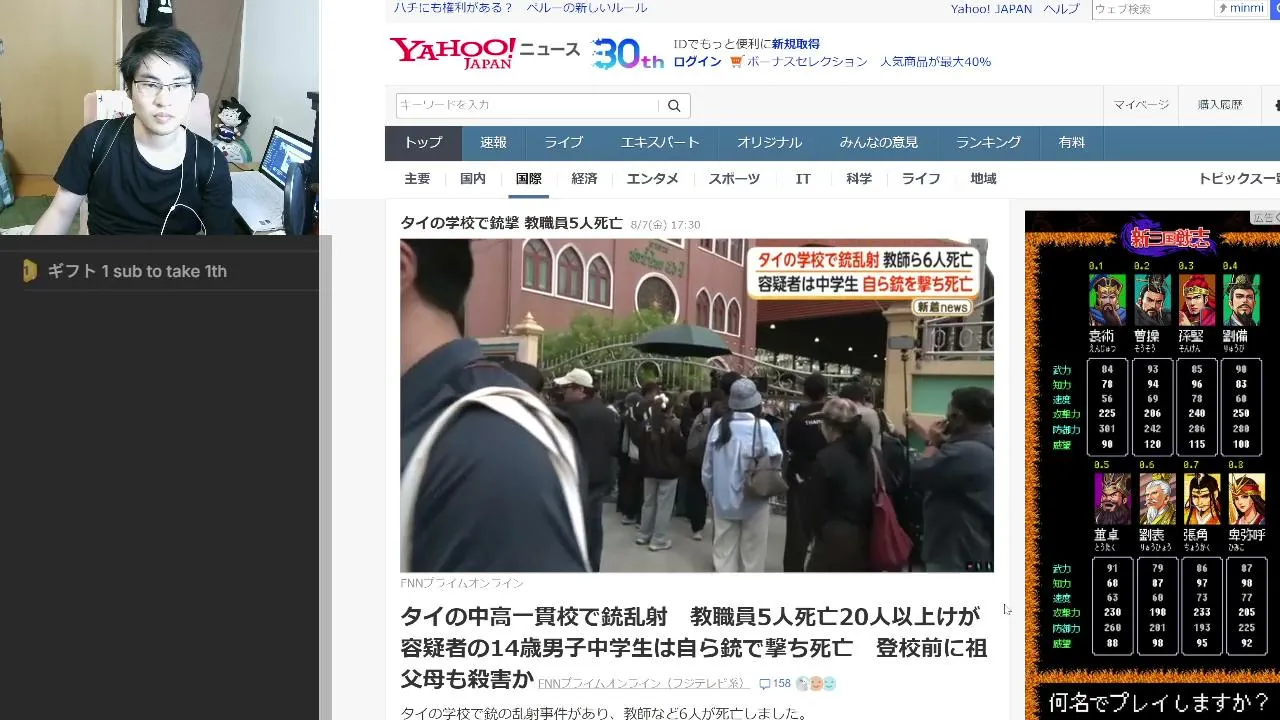Select the 有料 tab

coord(1072,143)
